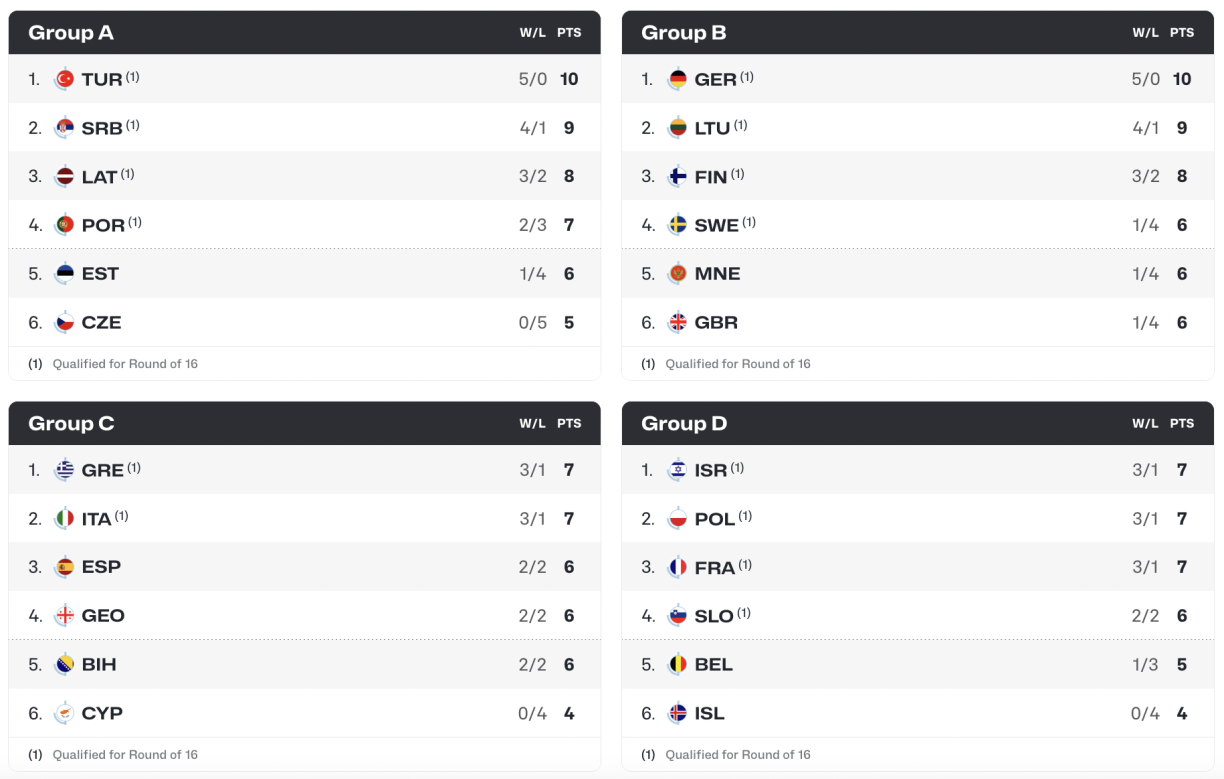
Task: Click the Georgia flag icon
Action: [65, 616]
